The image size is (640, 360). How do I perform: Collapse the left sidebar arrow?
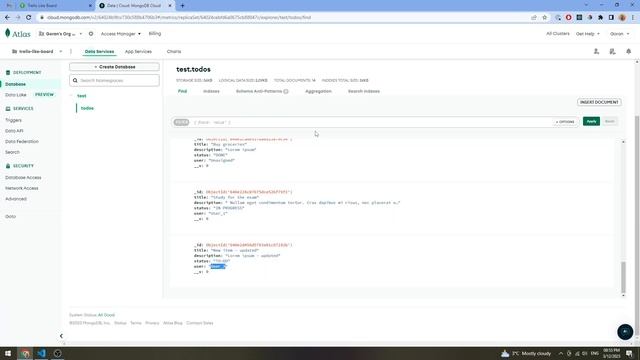(61, 336)
